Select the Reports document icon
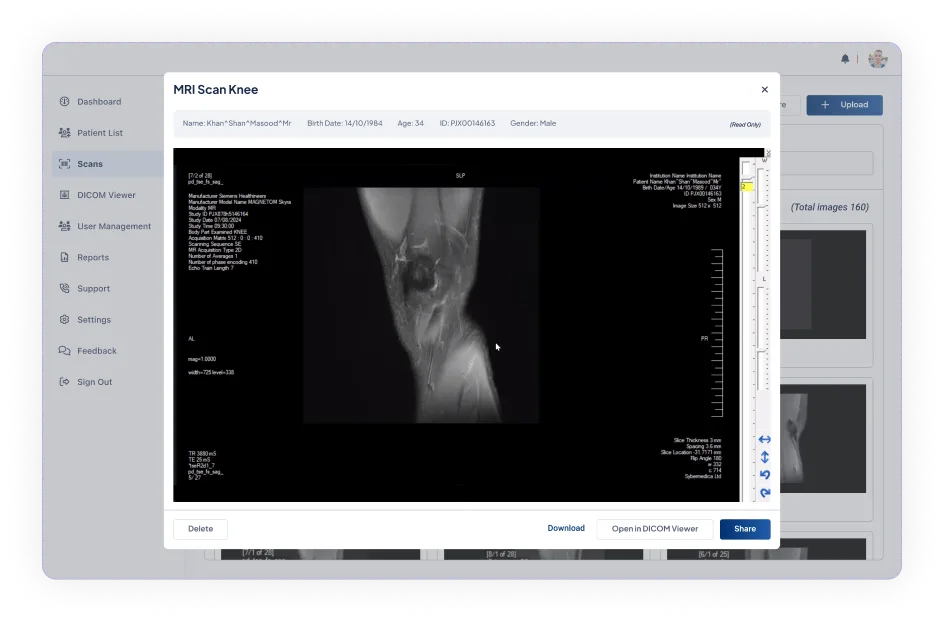This screenshot has height=624, width=944. 63,257
